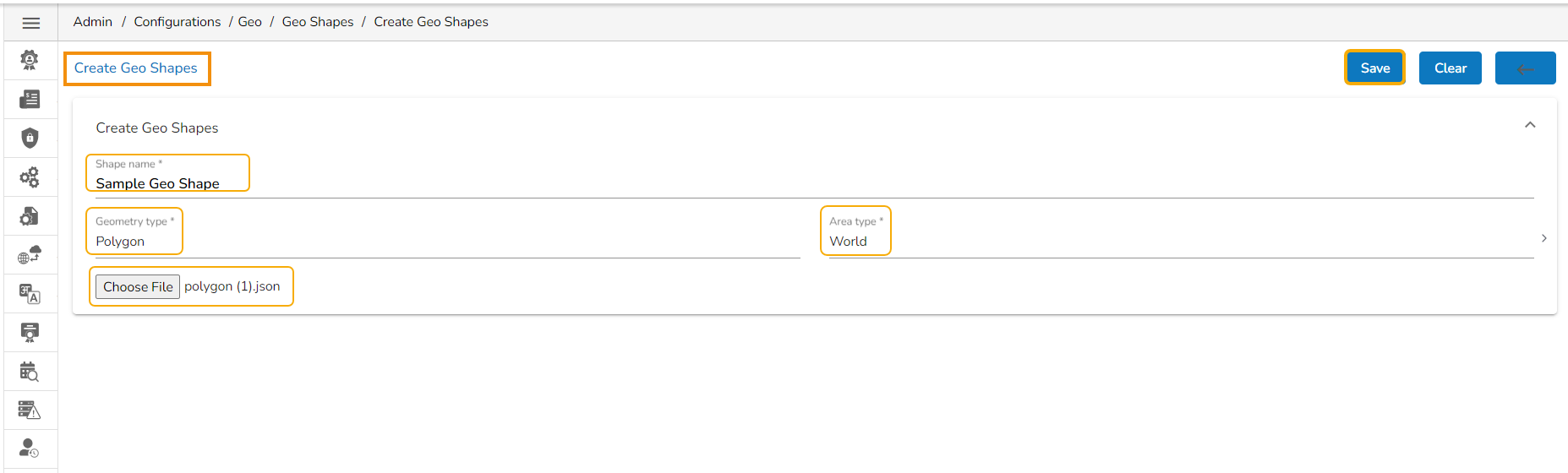The width and height of the screenshot is (1568, 473).
Task: Open the user history sidebar icon
Action: click(30, 449)
